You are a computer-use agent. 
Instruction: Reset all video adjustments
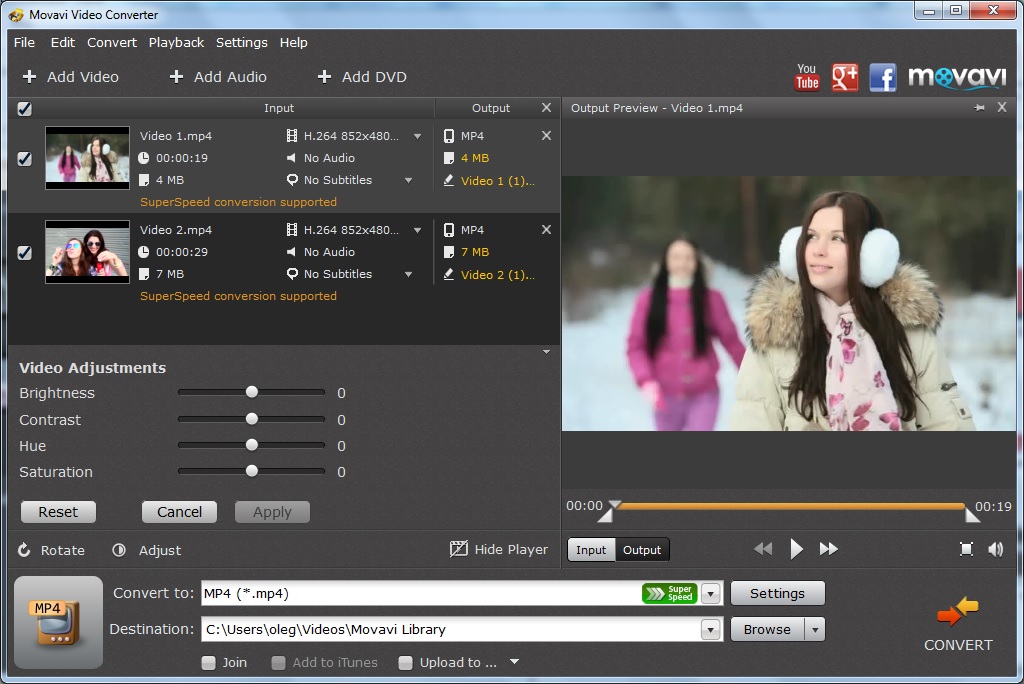pos(58,511)
